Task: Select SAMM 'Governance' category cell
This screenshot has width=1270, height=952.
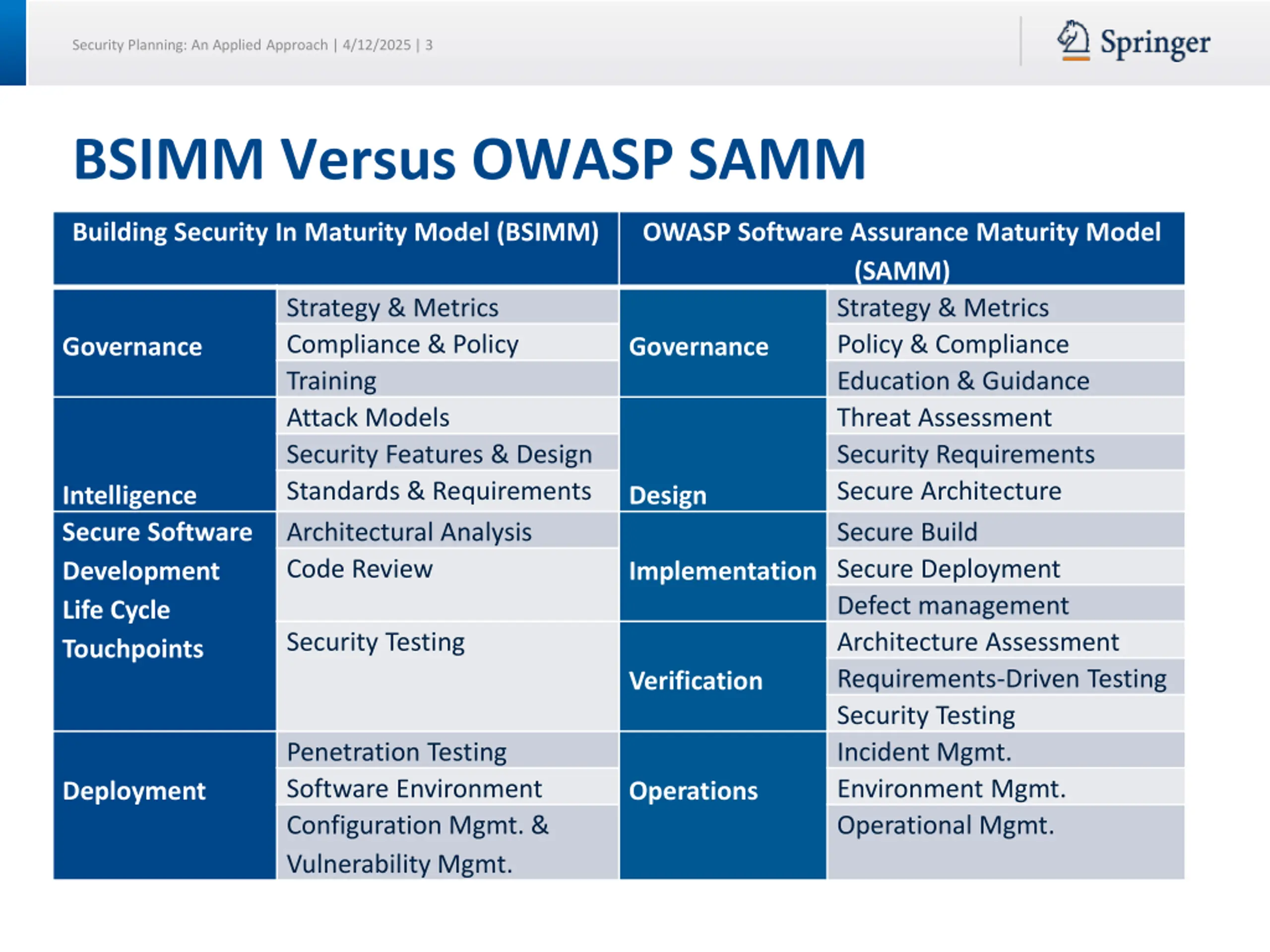Action: click(723, 343)
